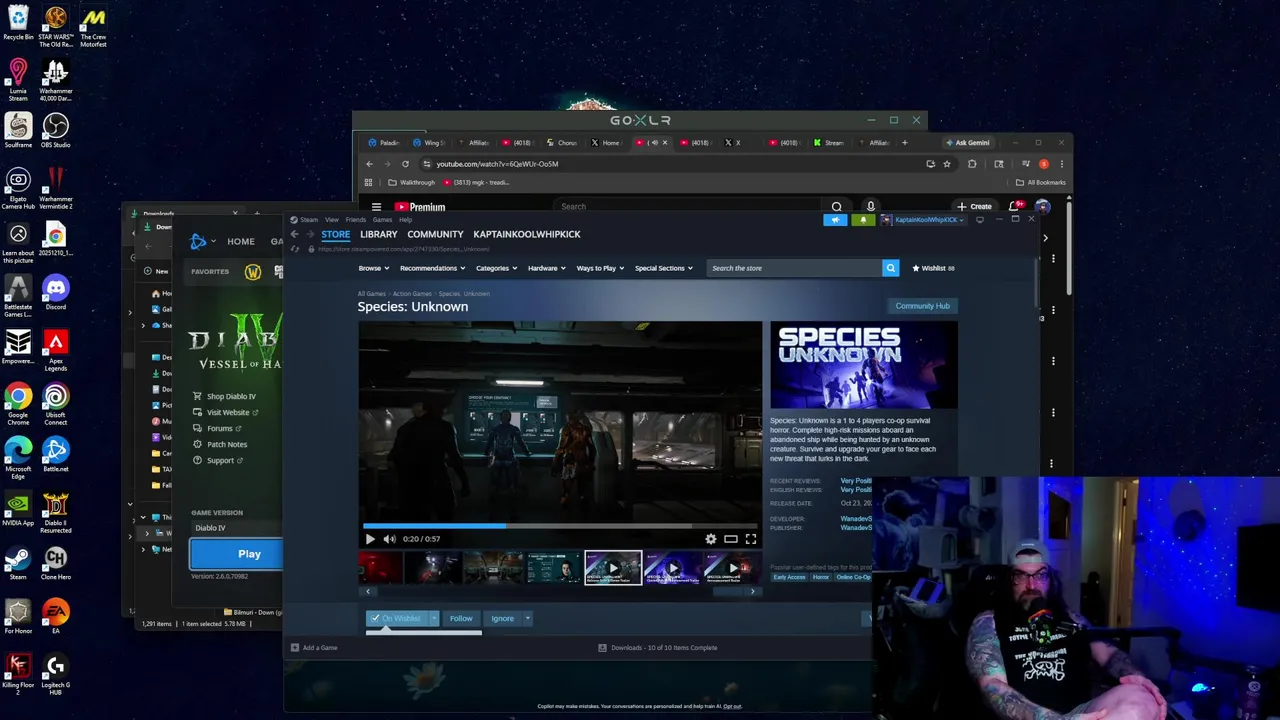Screen dimensions: 1280x720
Task: Open the Diablo IV game version dropdown
Action: 237,528
